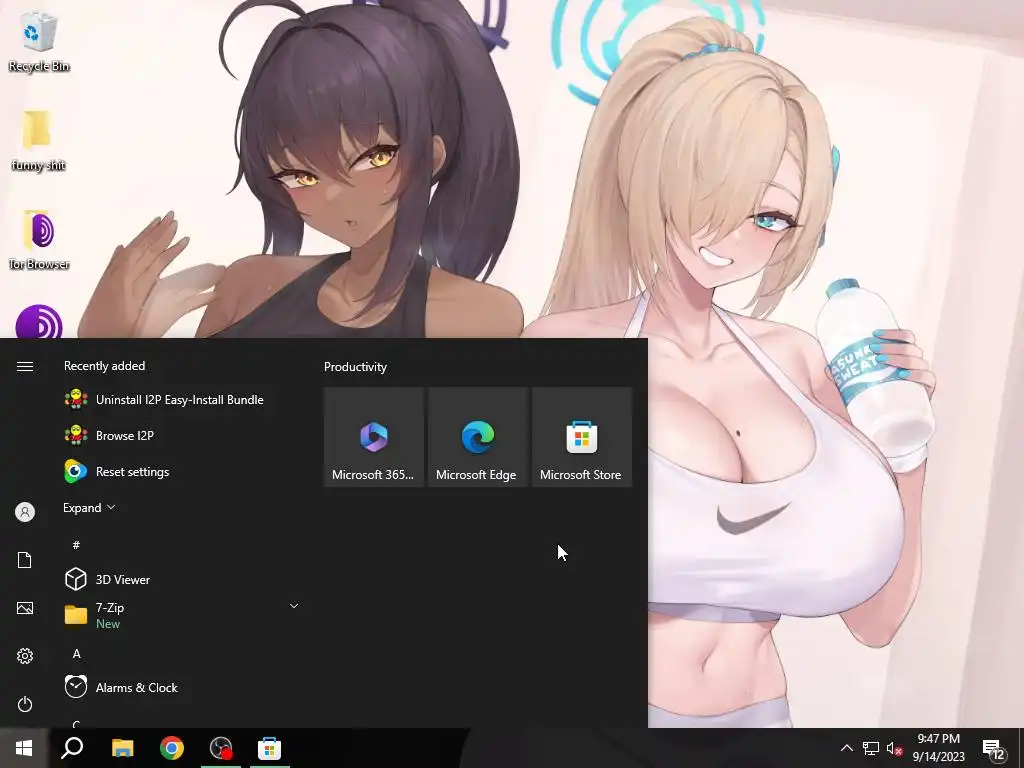Screen dimensions: 1024x768
Task: Click the A letter header in app list
Action: click(x=76, y=654)
